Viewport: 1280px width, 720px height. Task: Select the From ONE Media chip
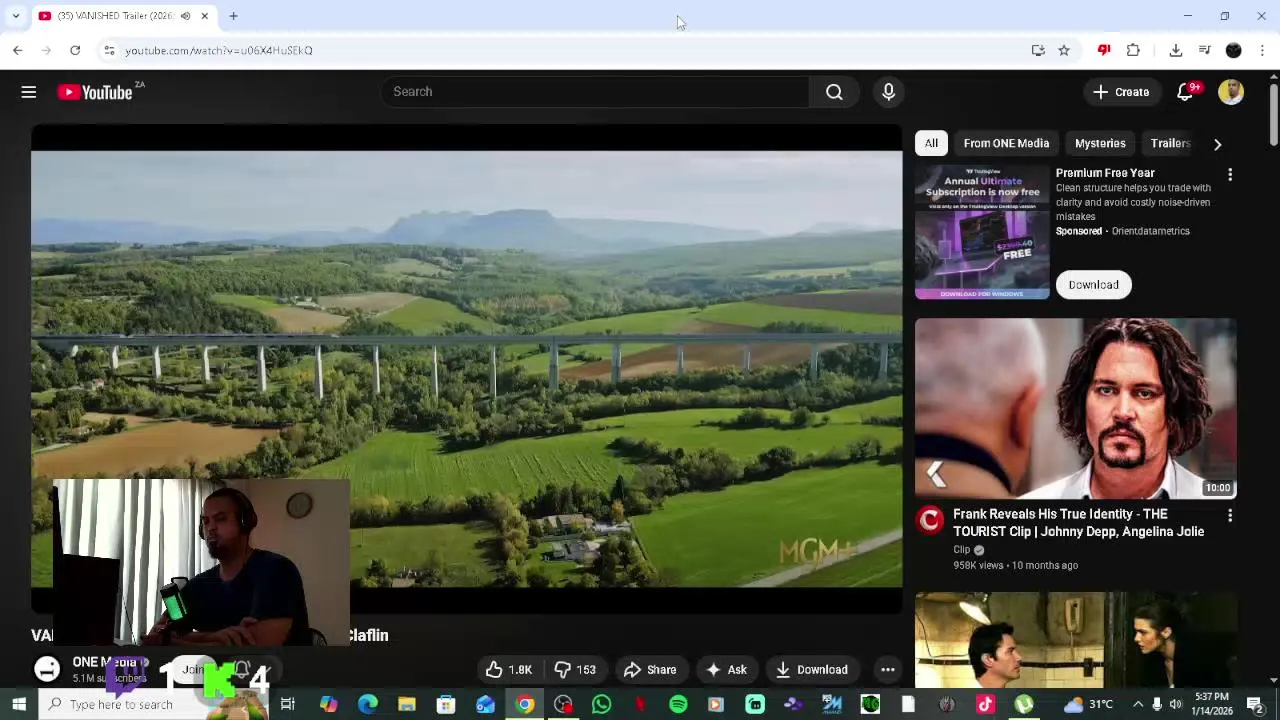coord(1006,143)
